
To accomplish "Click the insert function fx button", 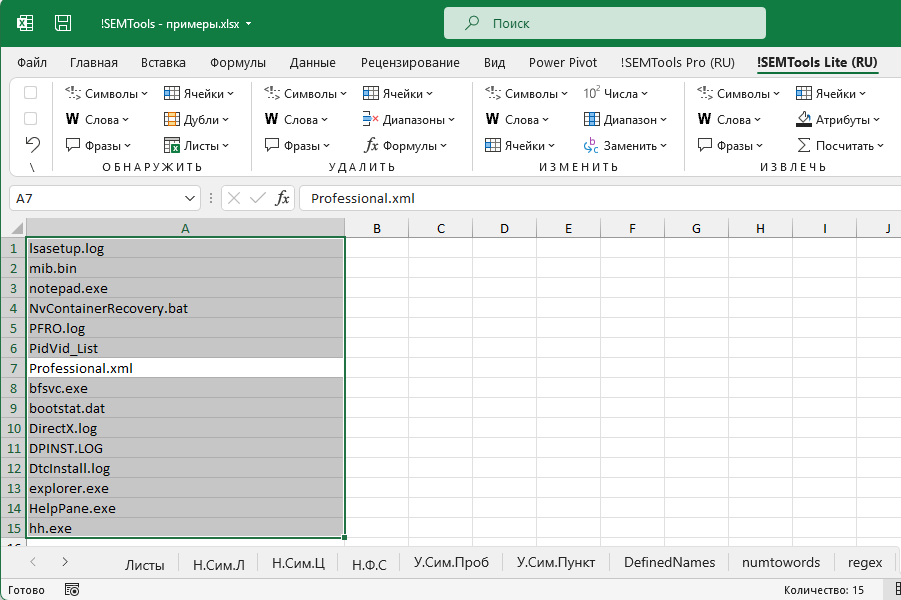I will point(282,198).
